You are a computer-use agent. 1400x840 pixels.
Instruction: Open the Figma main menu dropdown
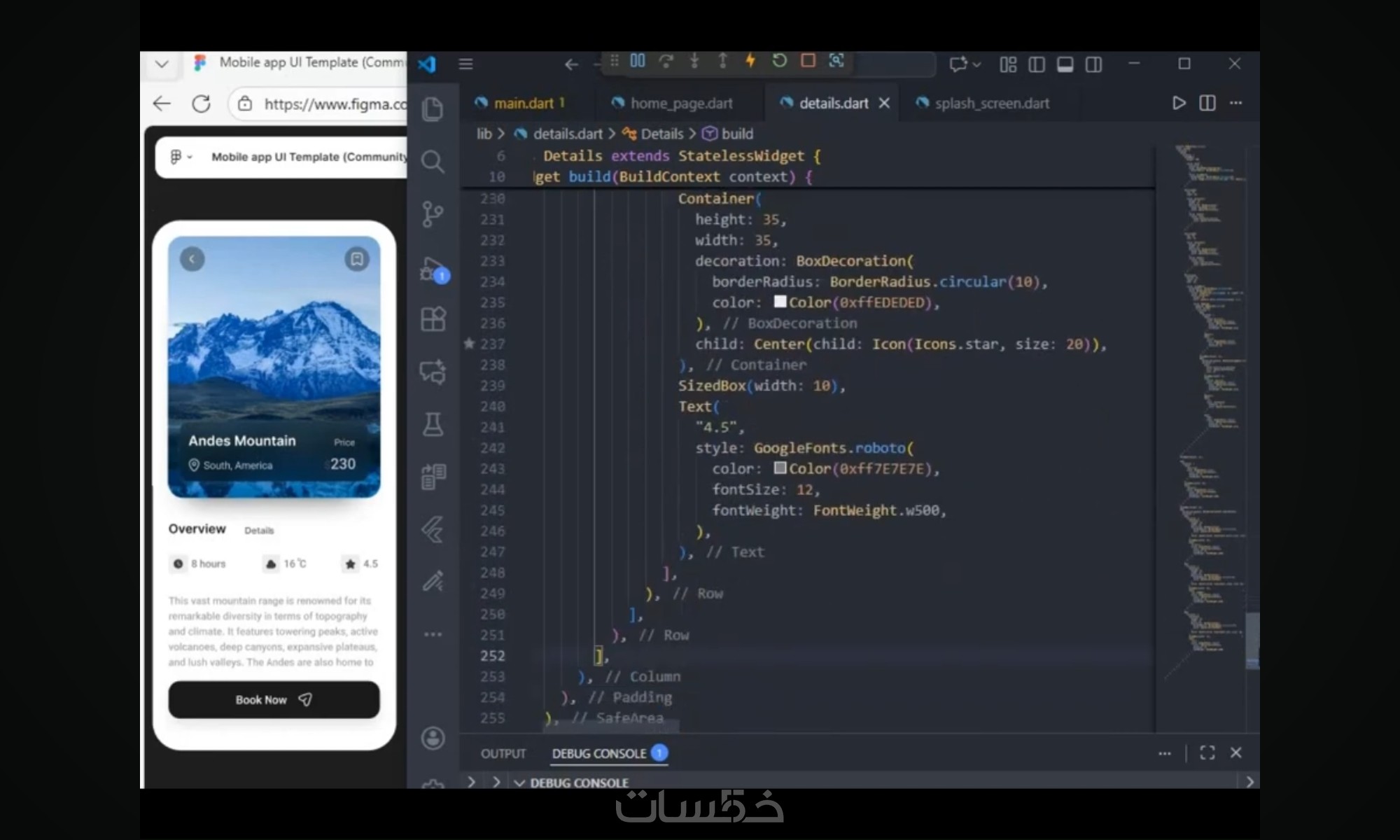click(181, 157)
